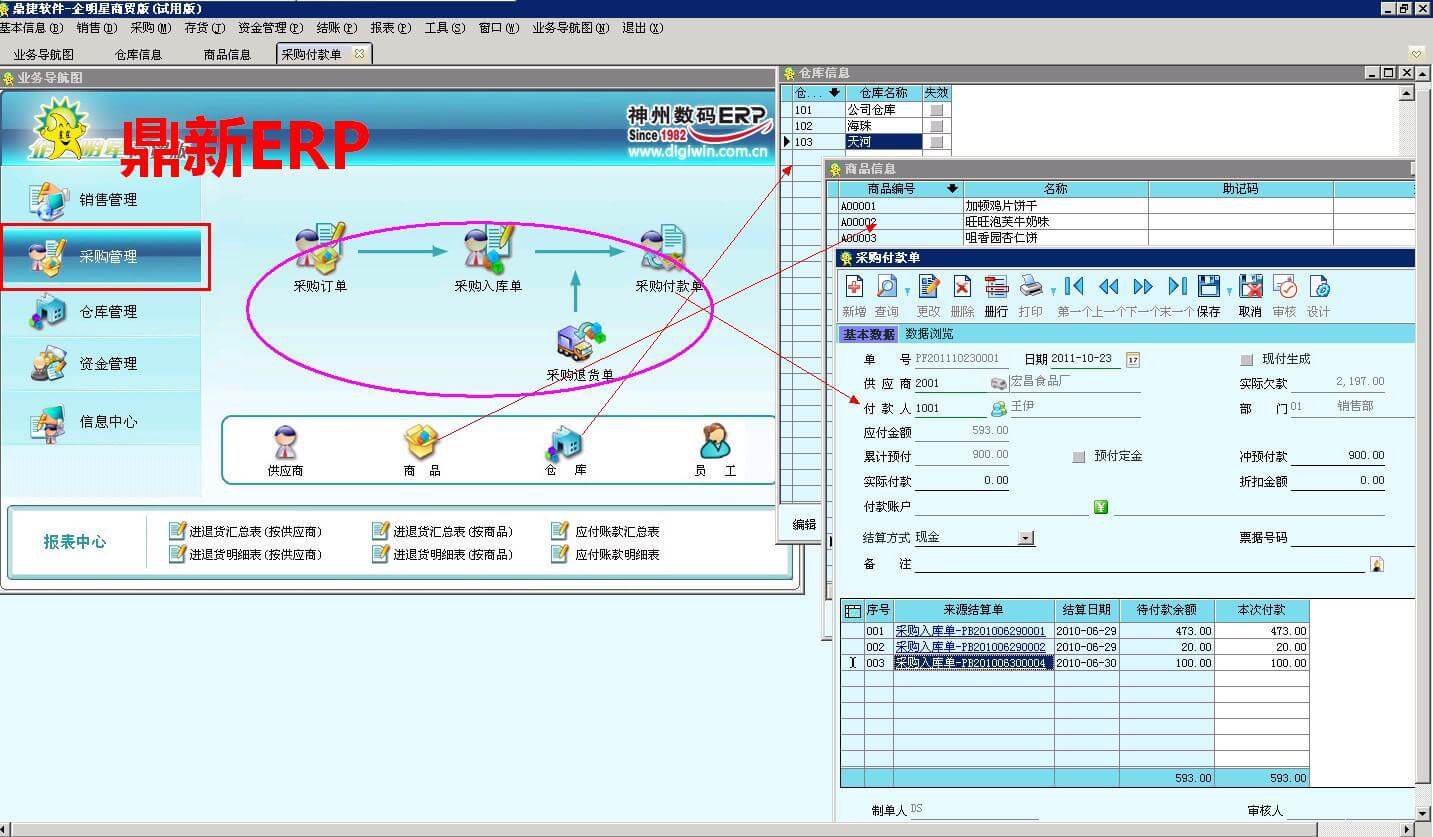Click the green ¥ payment account icon
The height and width of the screenshot is (837, 1433).
1101,507
